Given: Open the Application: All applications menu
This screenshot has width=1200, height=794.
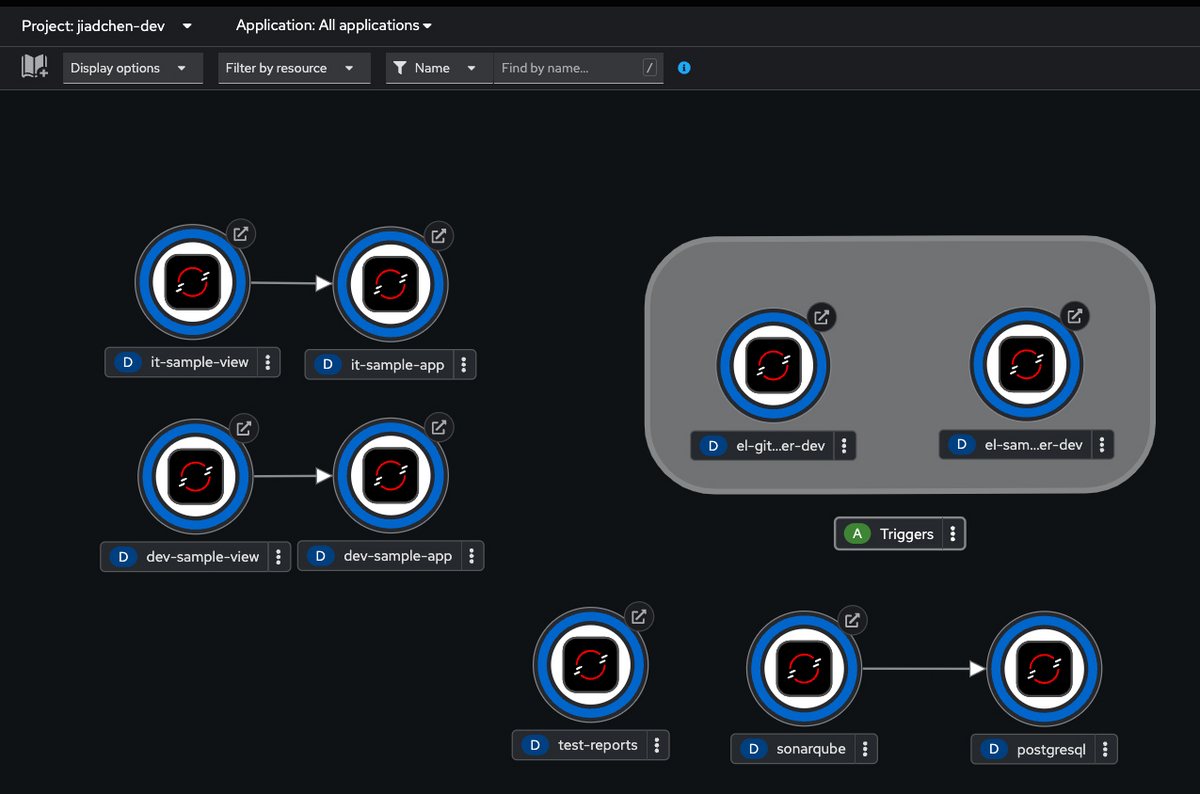Looking at the screenshot, I should [333, 25].
